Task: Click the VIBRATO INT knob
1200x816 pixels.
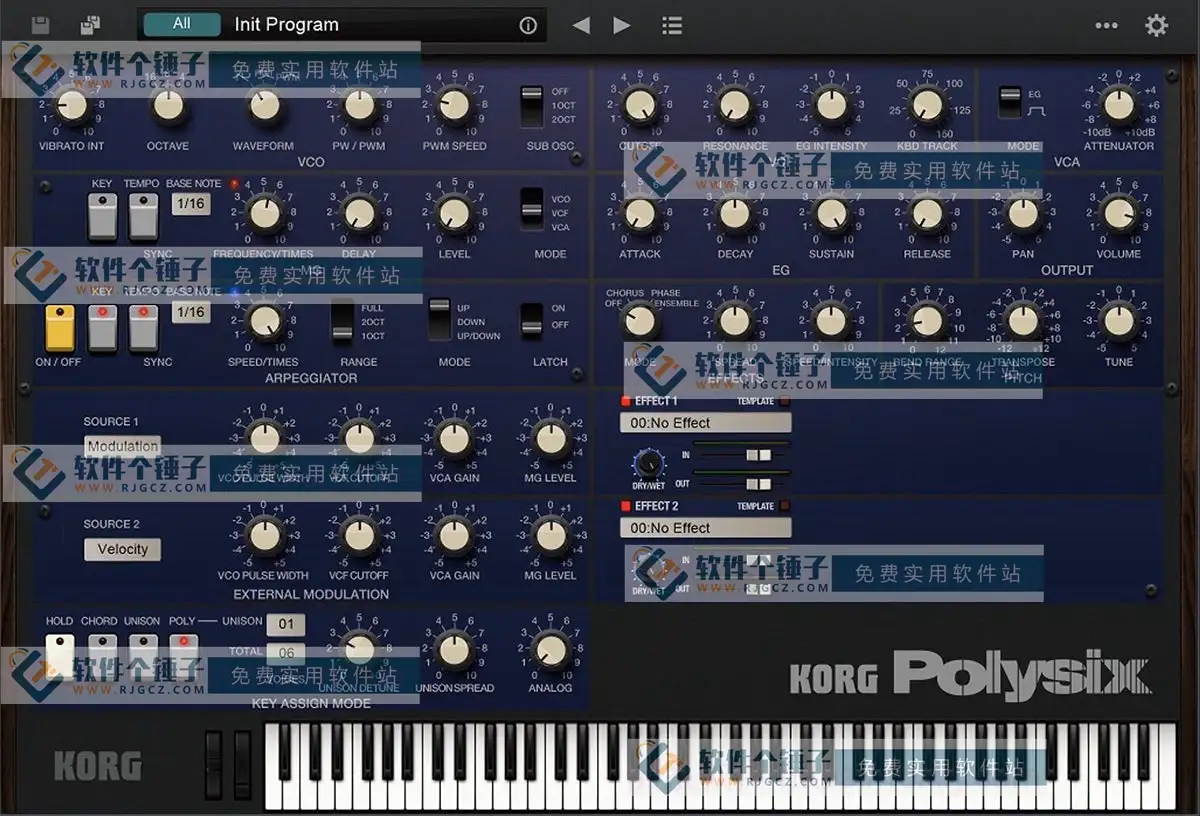Action: click(72, 105)
